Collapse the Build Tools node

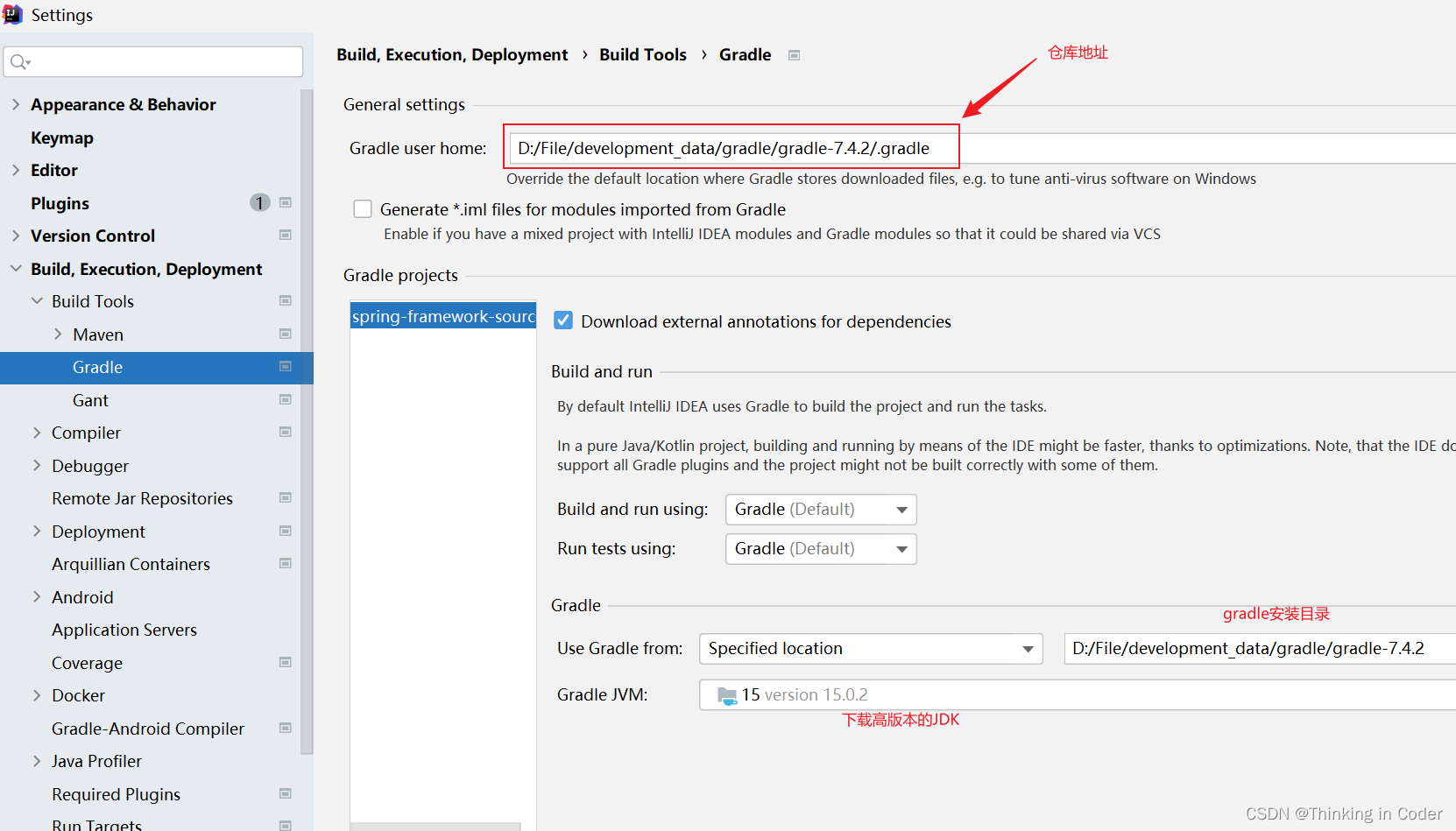37,301
